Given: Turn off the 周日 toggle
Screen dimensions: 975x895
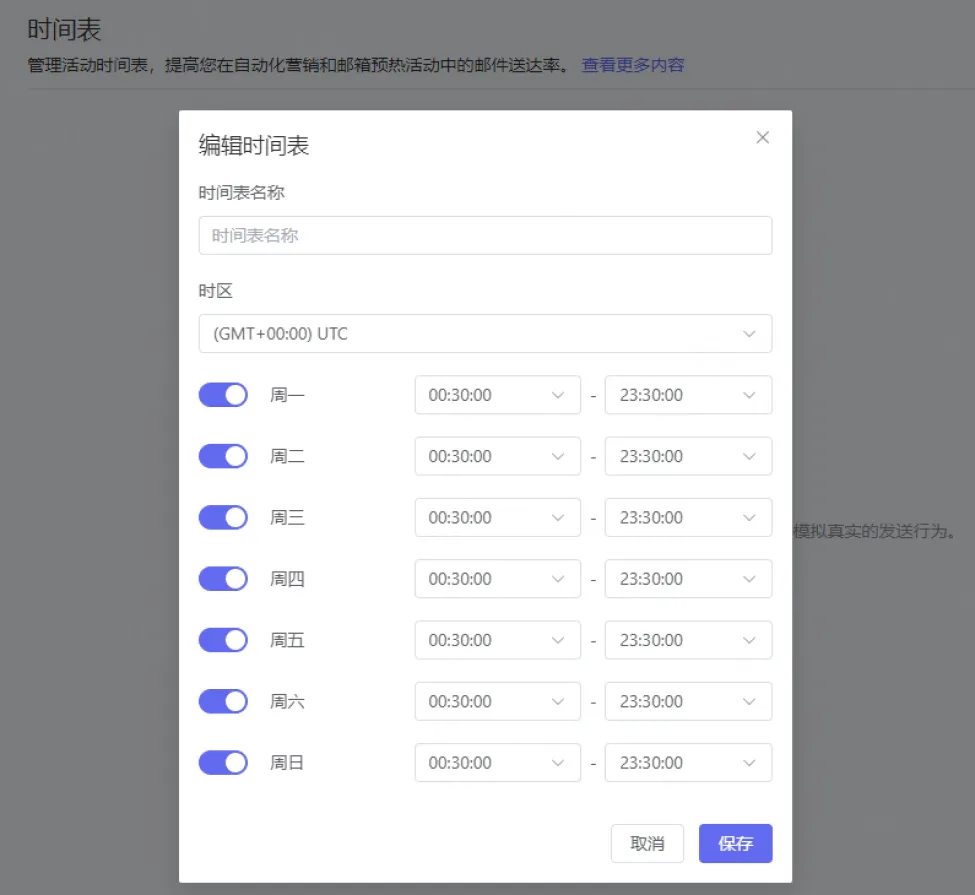Looking at the screenshot, I should click(223, 763).
